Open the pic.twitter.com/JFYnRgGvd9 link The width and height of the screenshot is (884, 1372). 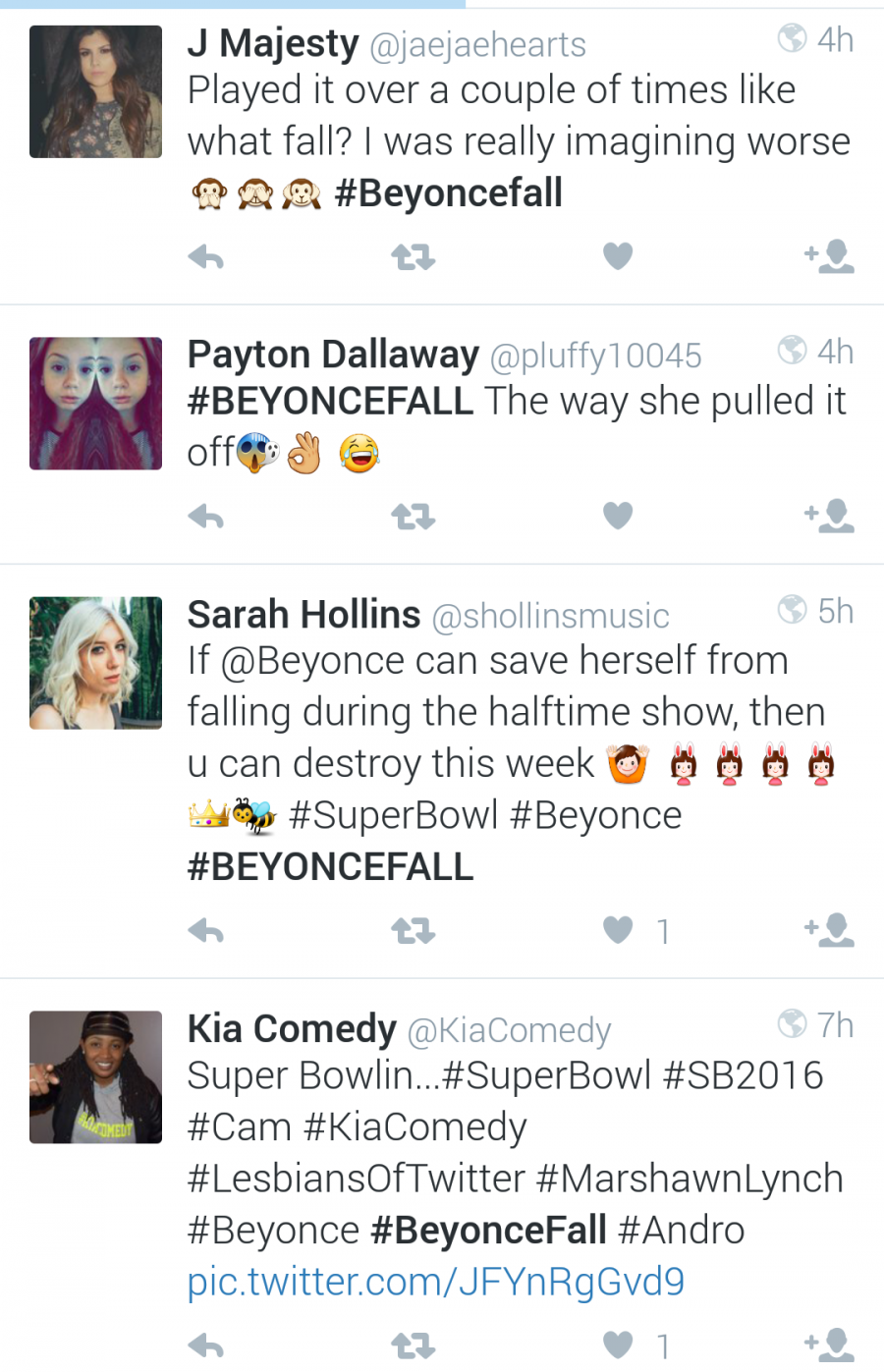(436, 1282)
